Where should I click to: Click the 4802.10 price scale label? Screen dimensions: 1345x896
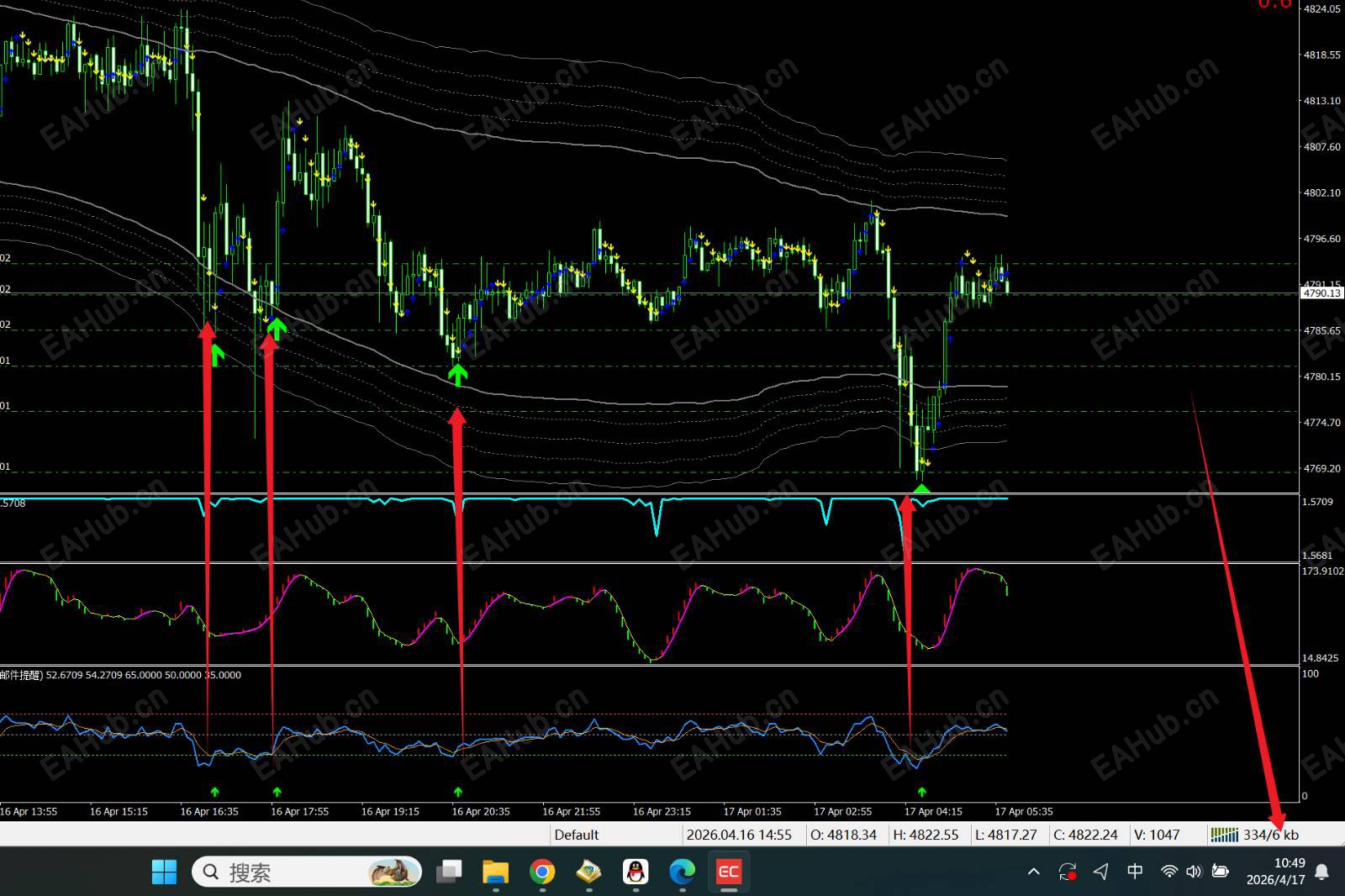point(1322,193)
